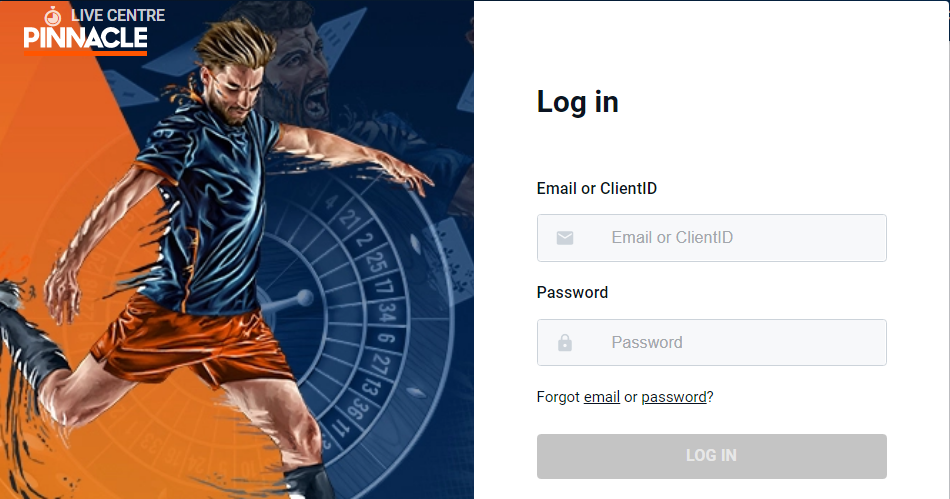
Task: Open the forgot email link
Action: [x=602, y=397]
